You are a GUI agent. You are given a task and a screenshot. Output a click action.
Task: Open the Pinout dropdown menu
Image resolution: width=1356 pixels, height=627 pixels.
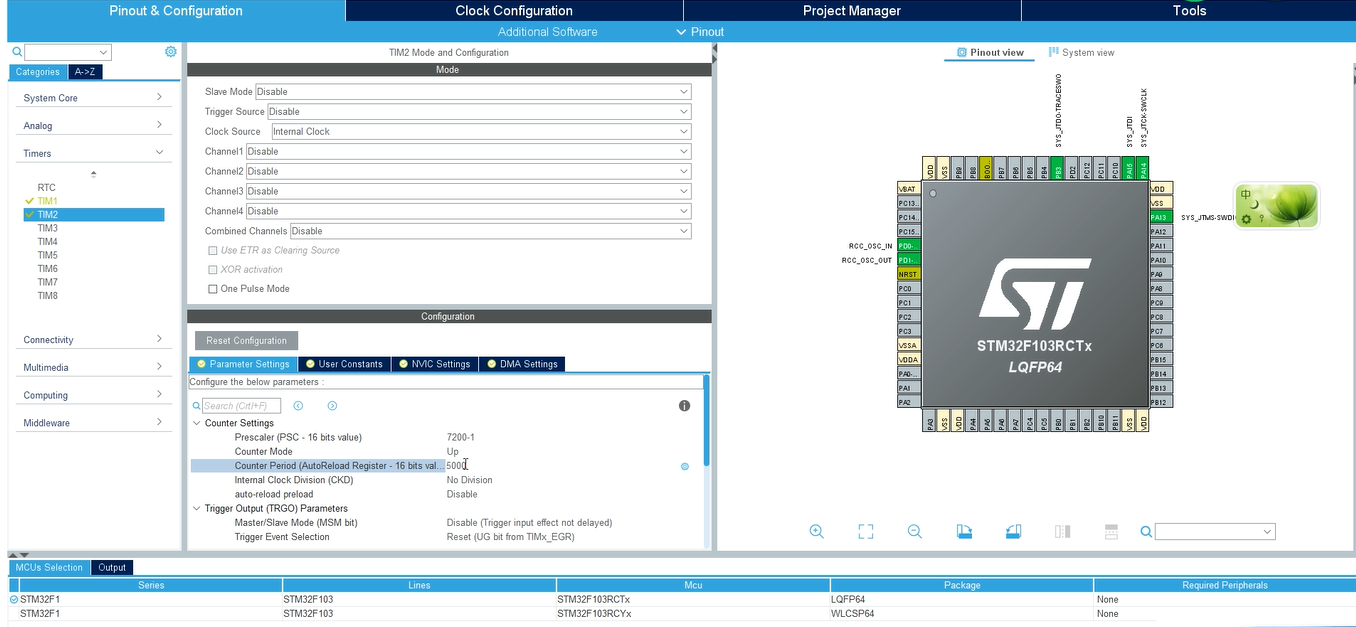[x=700, y=32]
